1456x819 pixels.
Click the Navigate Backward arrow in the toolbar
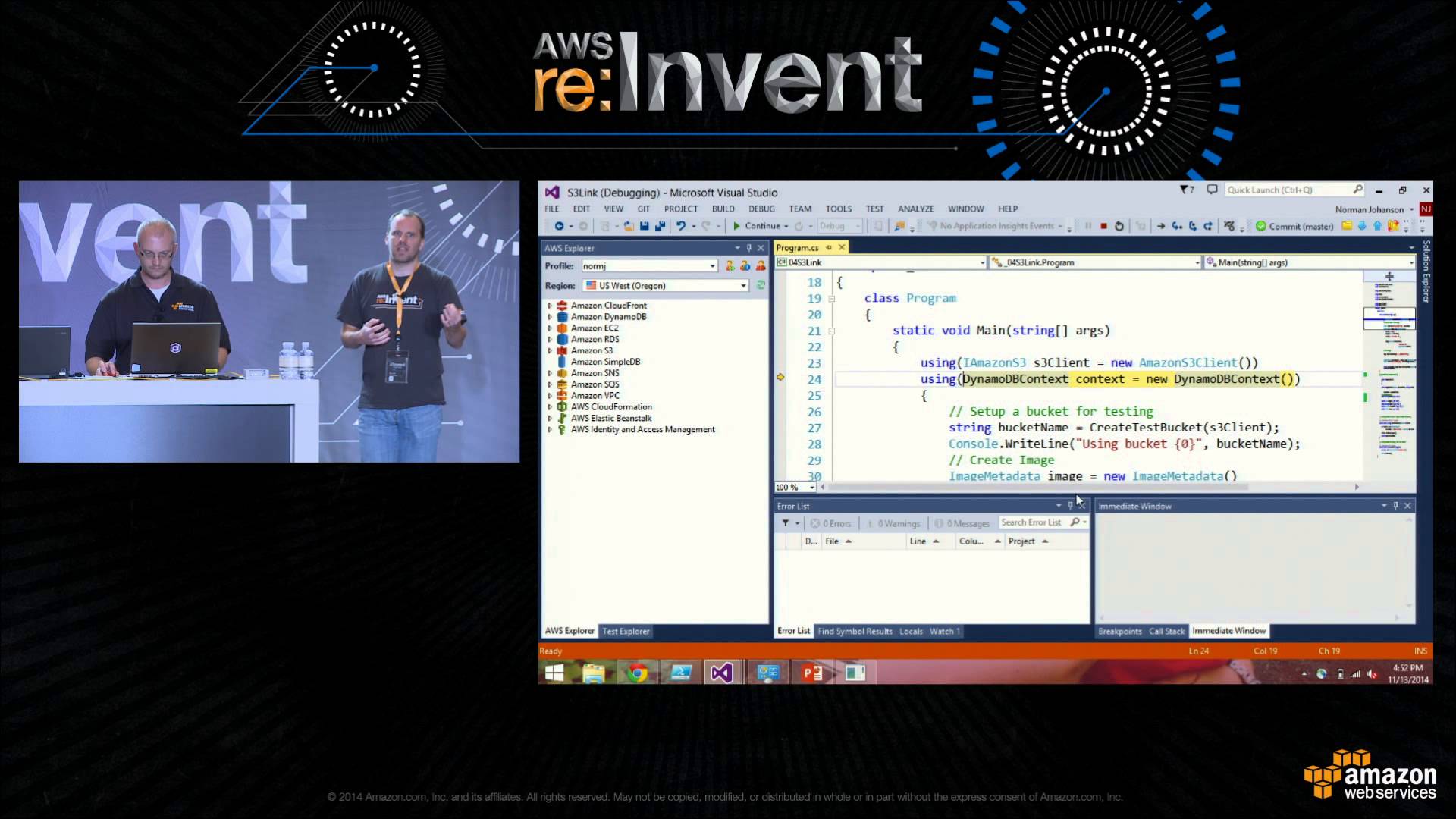pos(559,226)
